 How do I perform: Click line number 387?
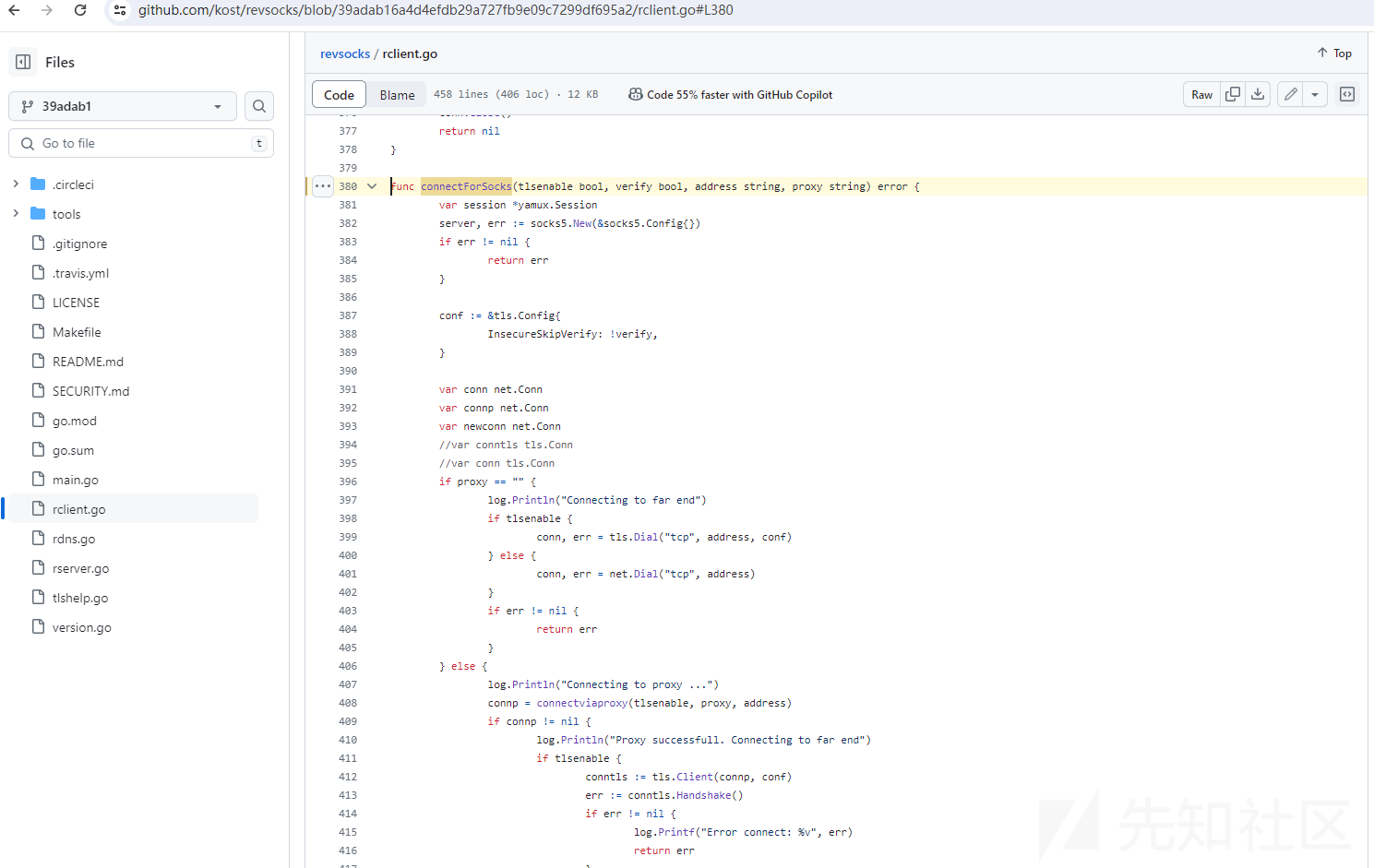click(348, 315)
